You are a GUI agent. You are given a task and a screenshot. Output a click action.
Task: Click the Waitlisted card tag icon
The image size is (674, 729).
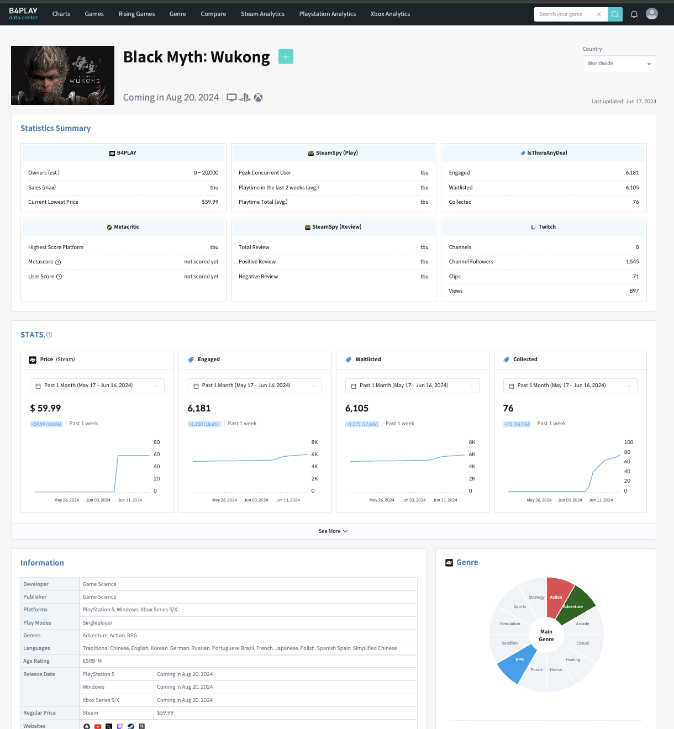point(349,360)
